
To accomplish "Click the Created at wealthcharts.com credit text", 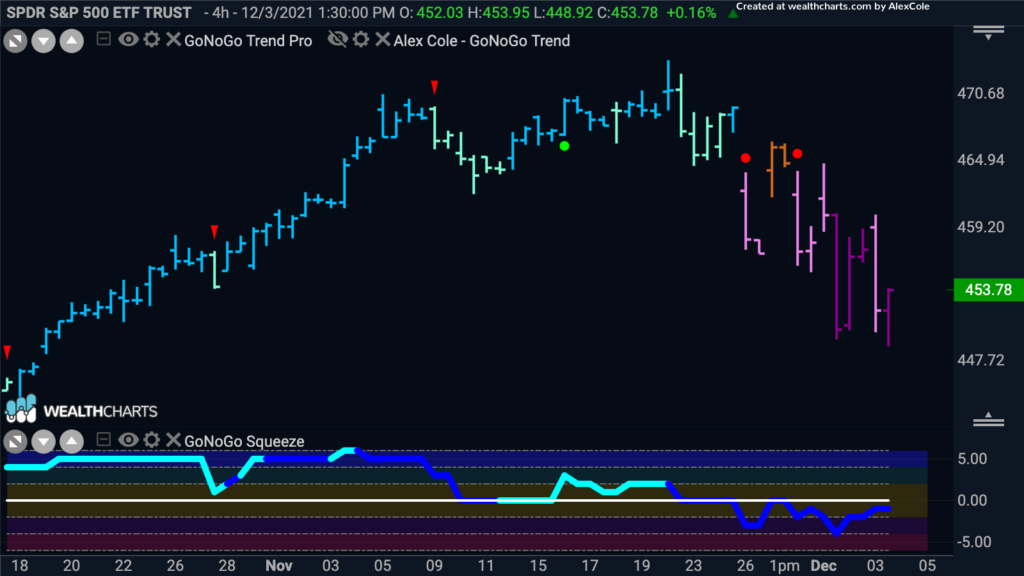I will click(x=833, y=7).
